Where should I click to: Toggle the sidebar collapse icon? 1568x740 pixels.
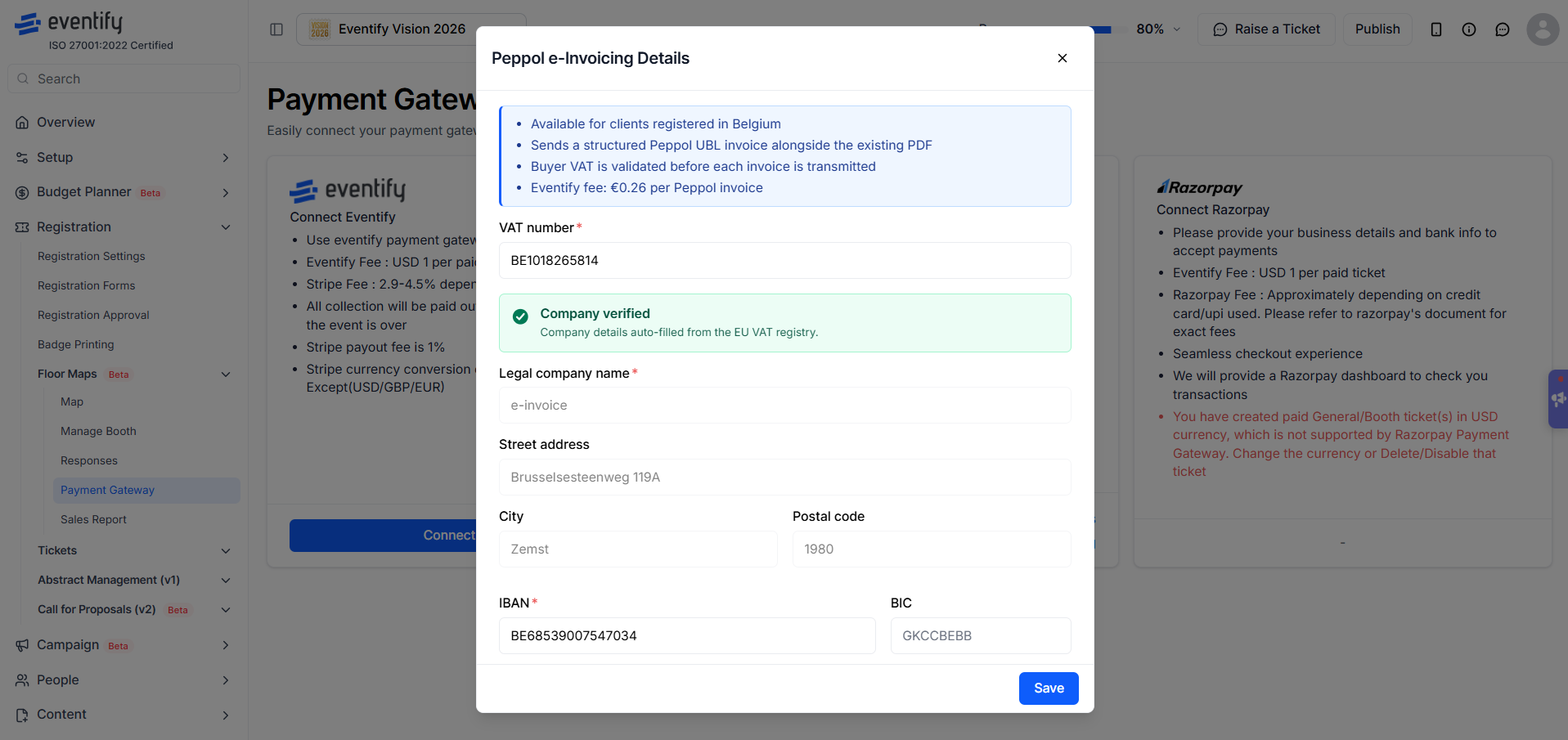[x=276, y=29]
